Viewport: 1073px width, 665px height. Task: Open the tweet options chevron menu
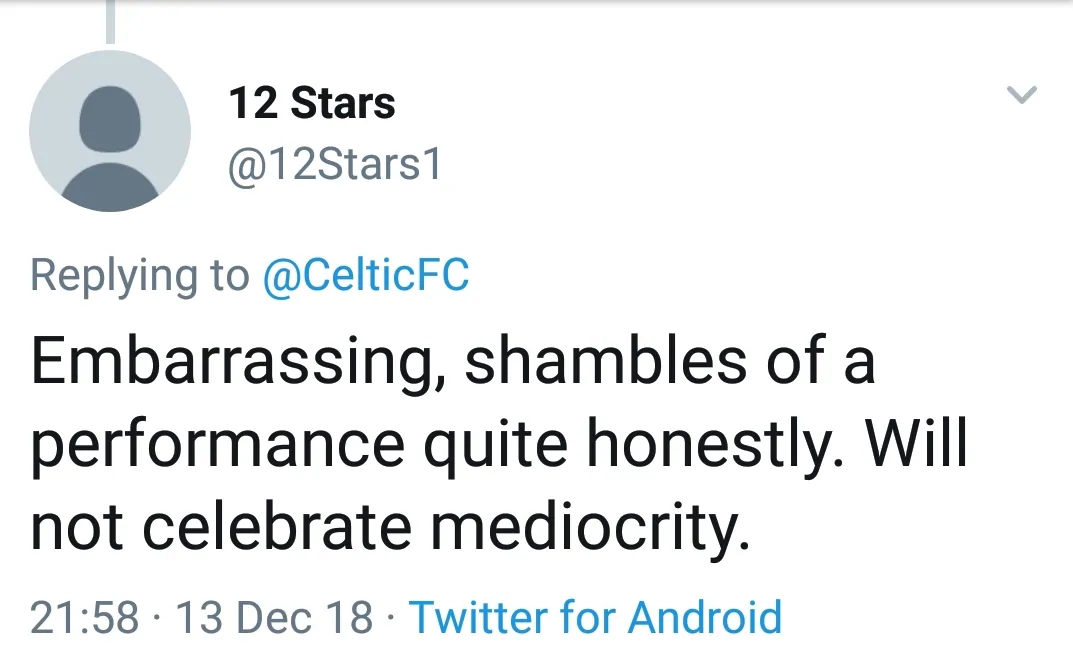coord(1021,96)
